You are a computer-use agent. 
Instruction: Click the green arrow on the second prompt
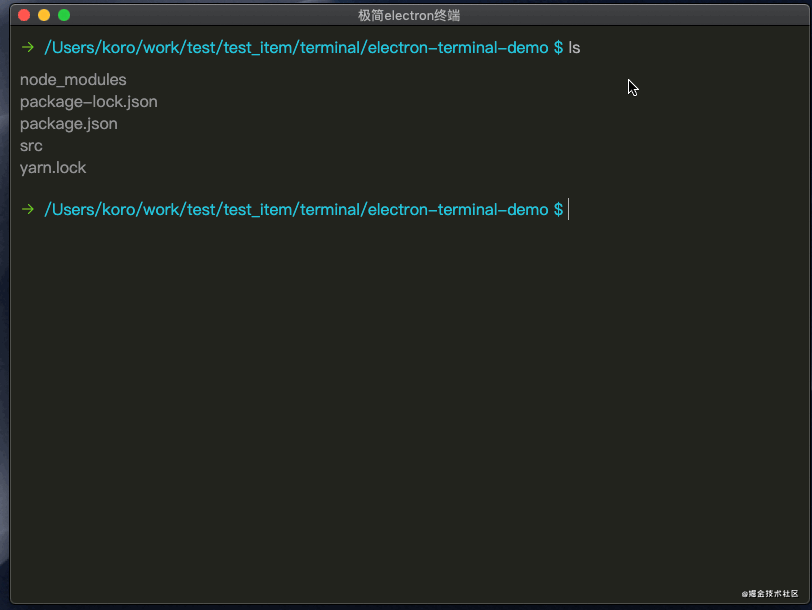(28, 209)
